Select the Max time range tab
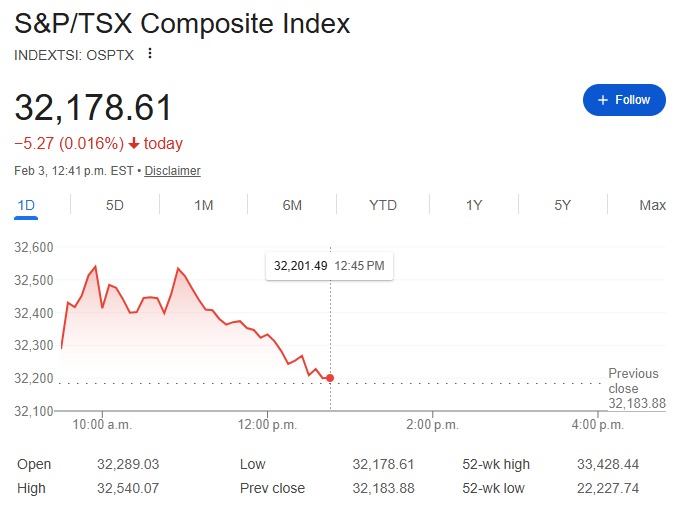 click(652, 205)
